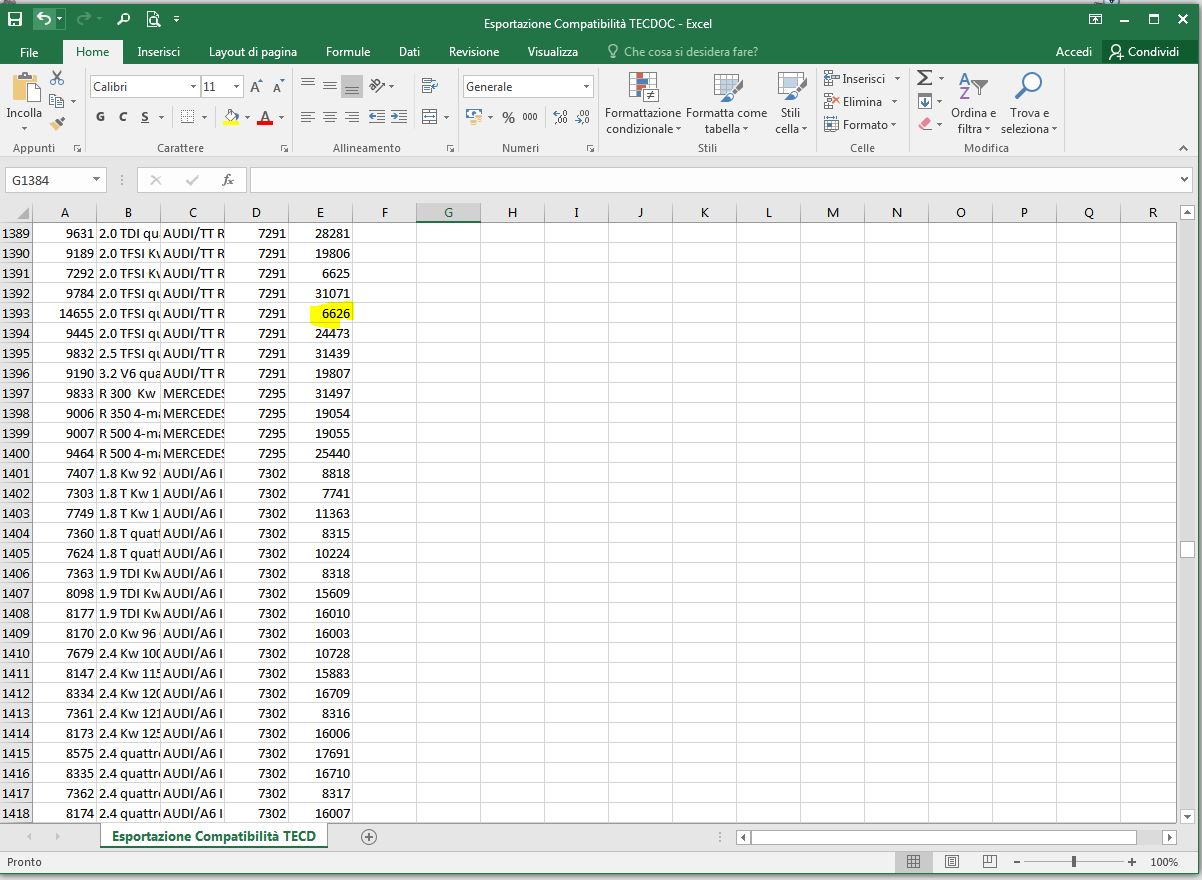Click the decrease indent icon
Screen dimensions: 1202x880
tap(377, 117)
